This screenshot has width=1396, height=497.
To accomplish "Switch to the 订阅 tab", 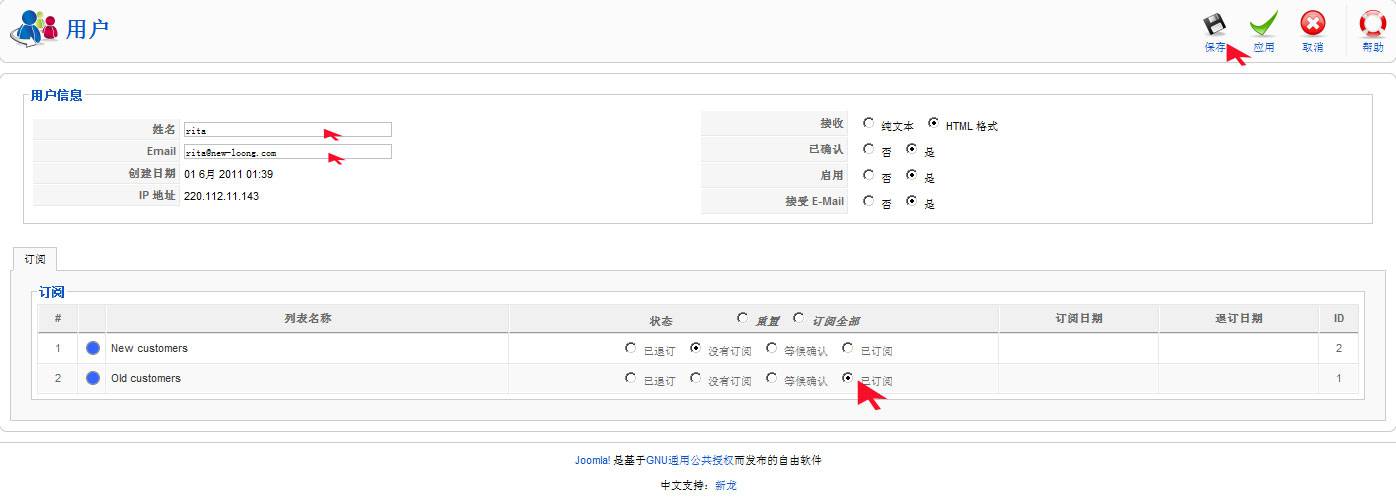I will pos(35,259).
